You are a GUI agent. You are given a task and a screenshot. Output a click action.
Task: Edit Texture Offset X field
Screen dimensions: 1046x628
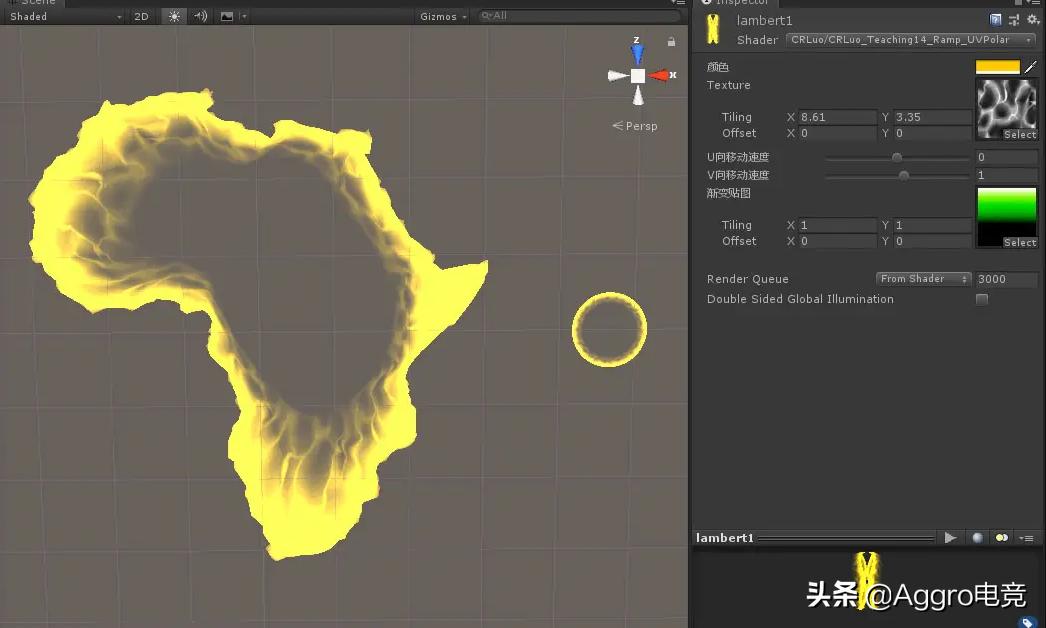838,133
